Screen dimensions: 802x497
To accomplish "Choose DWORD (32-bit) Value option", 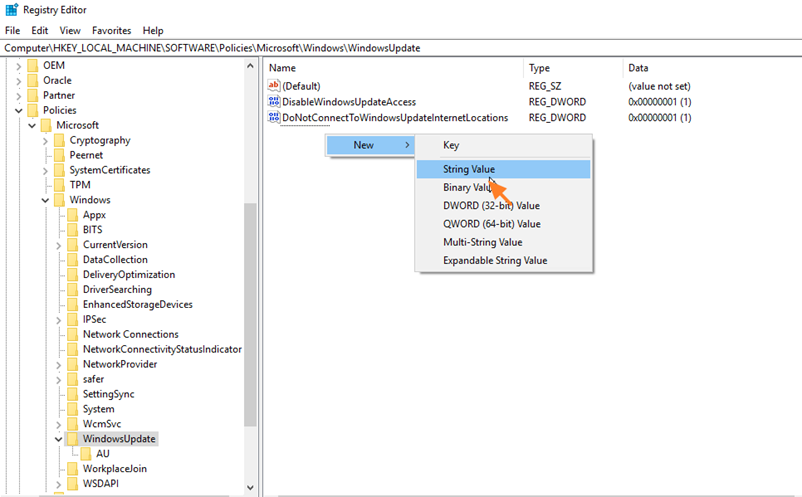I will pyautogui.click(x=503, y=206).
